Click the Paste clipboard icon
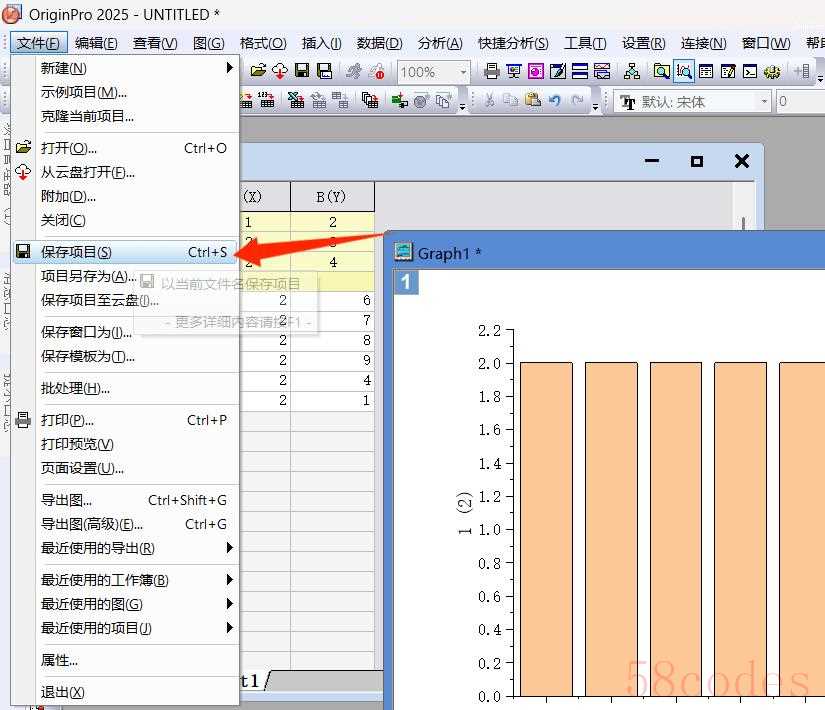 [533, 100]
